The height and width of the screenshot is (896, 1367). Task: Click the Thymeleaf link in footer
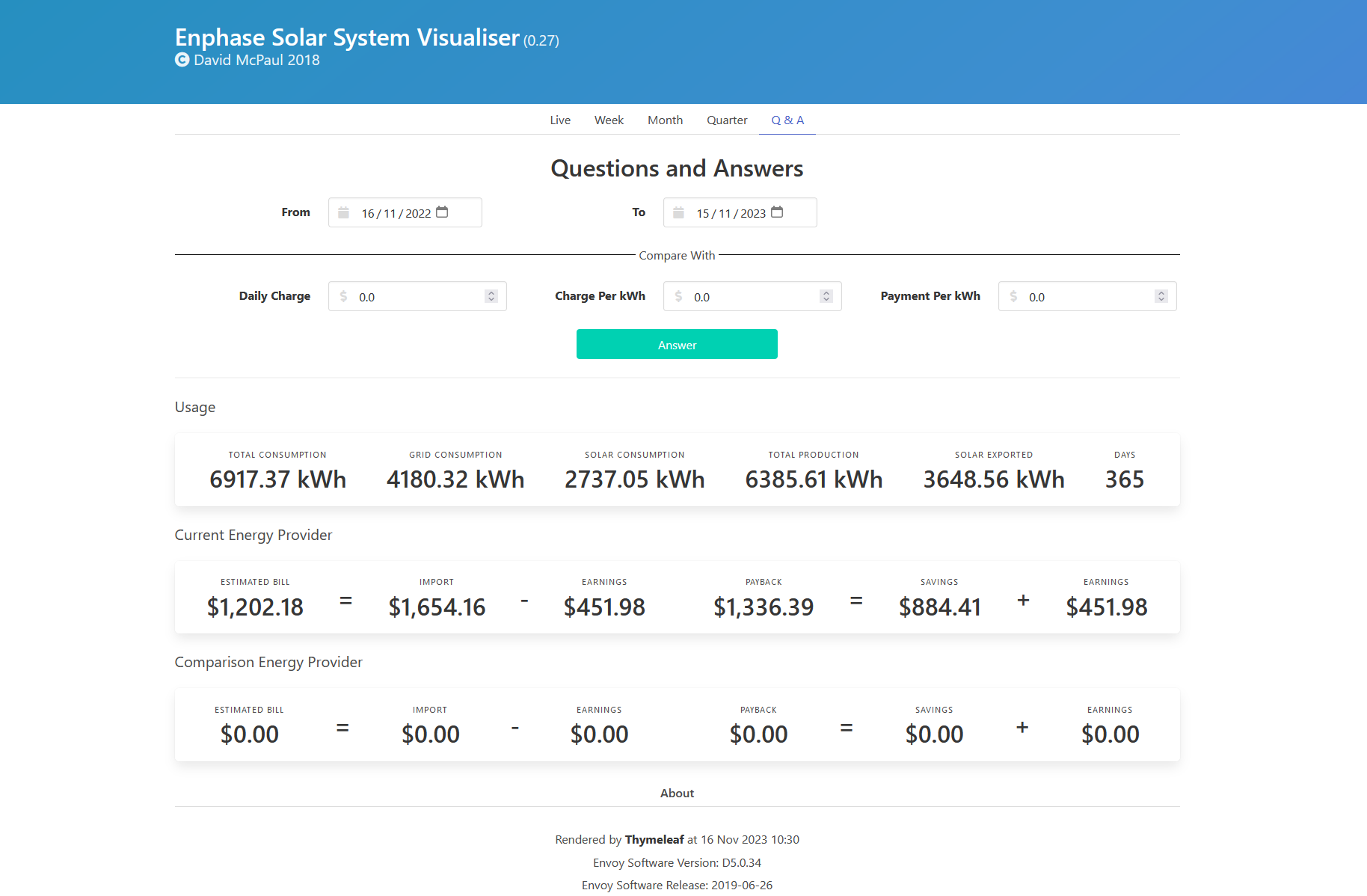654,840
